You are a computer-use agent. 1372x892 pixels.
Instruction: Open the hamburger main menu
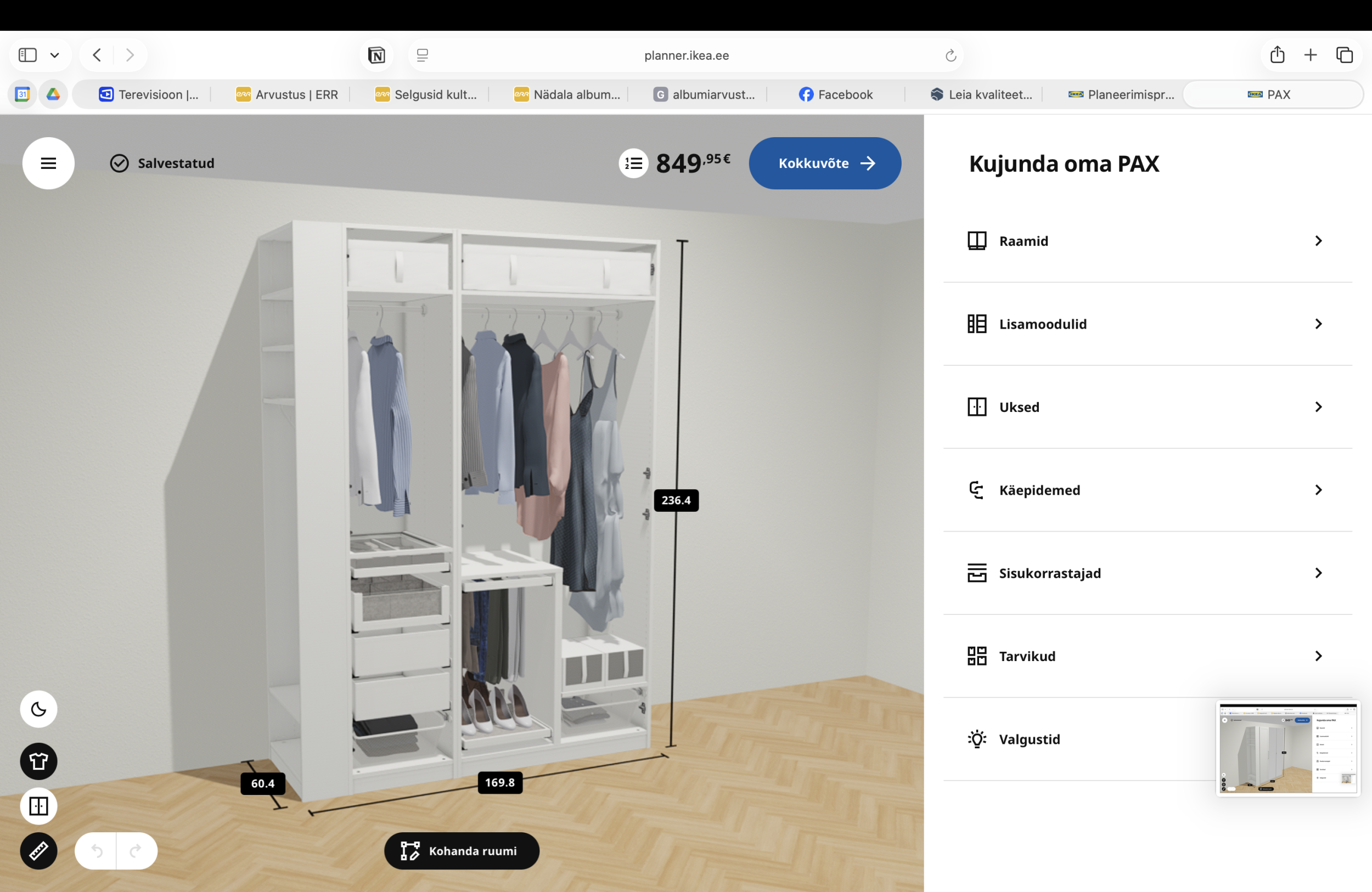pyautogui.click(x=48, y=163)
